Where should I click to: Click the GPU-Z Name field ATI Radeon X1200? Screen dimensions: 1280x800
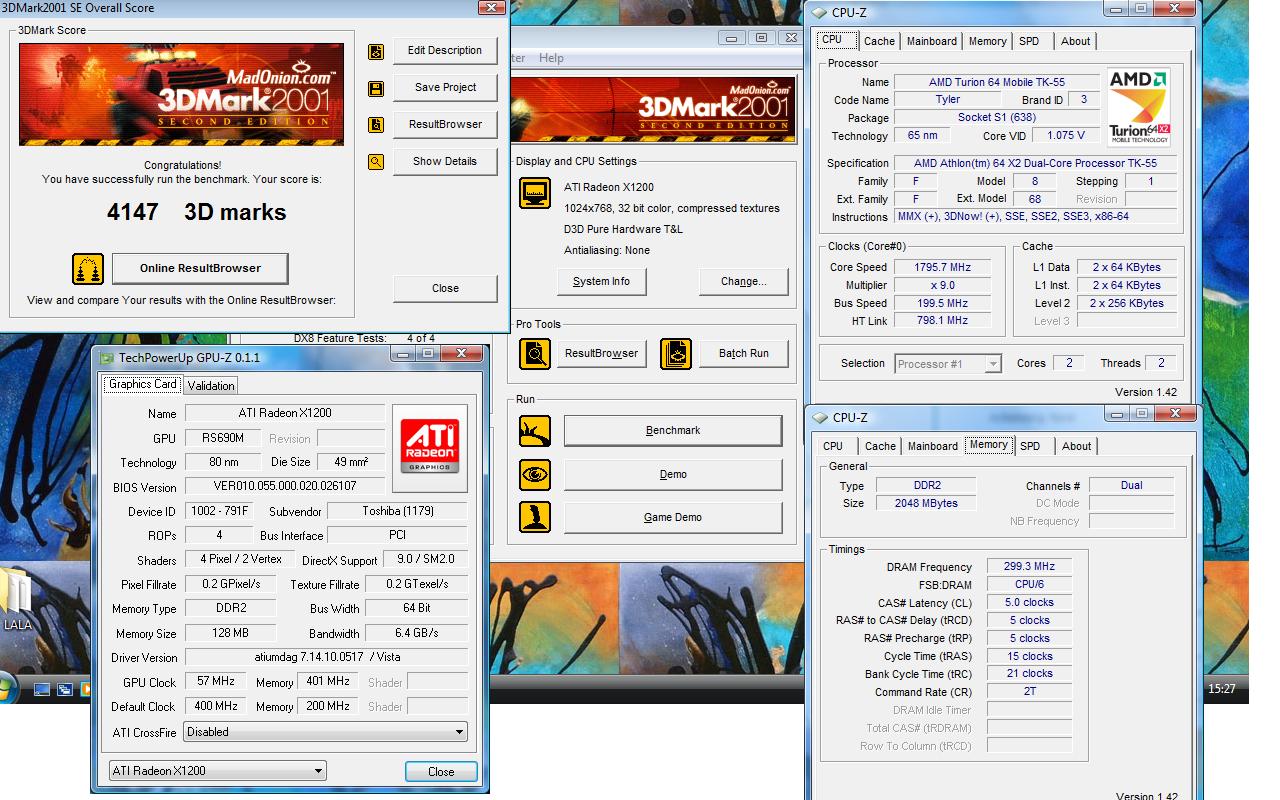[x=284, y=413]
